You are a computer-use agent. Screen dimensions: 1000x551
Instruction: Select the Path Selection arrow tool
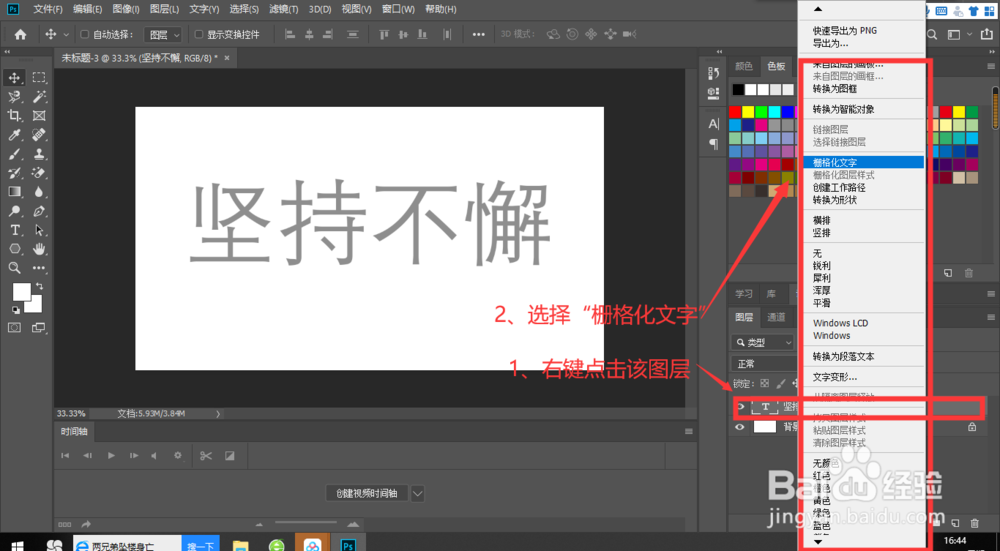pos(39,230)
